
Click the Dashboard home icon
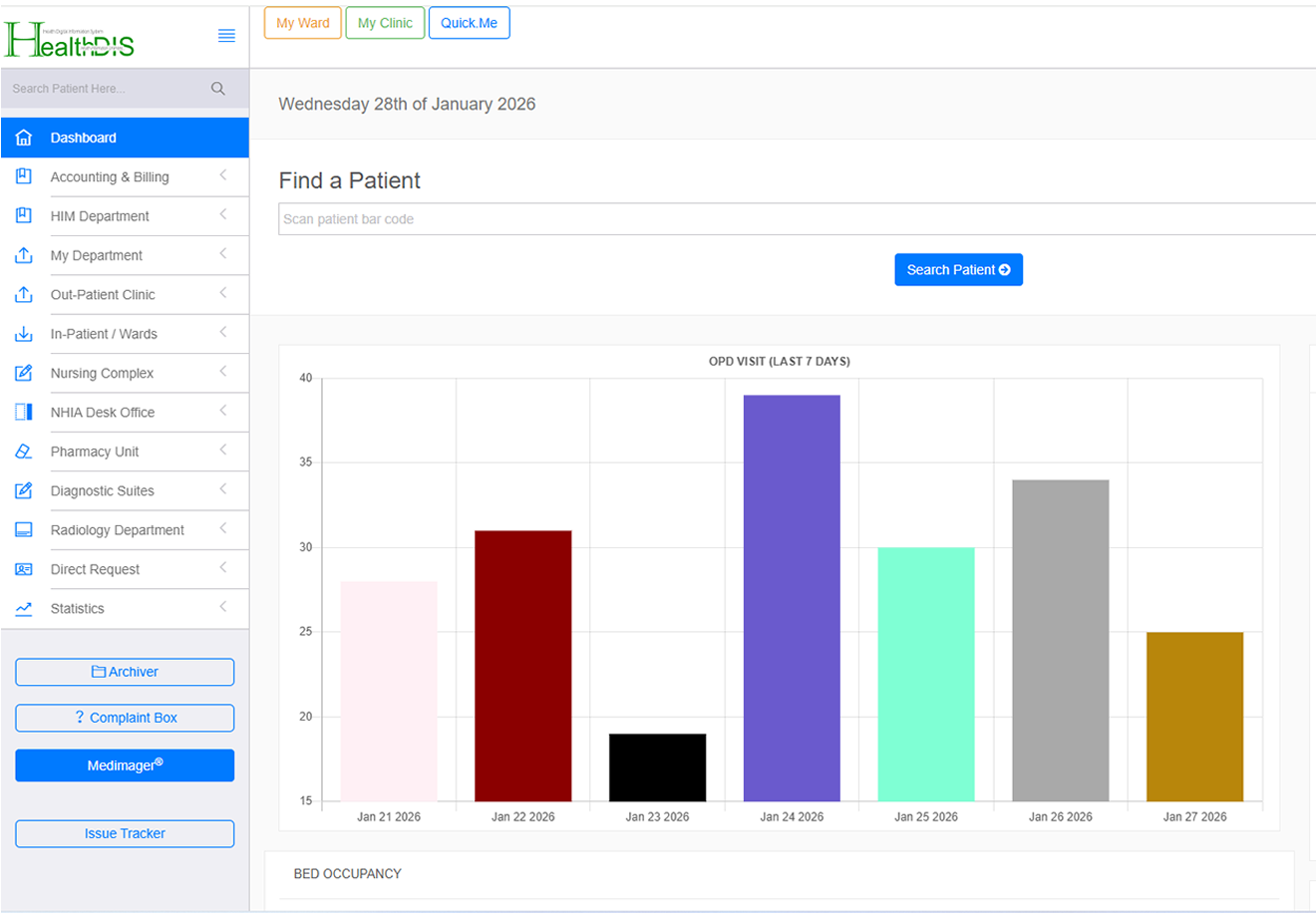tap(24, 138)
